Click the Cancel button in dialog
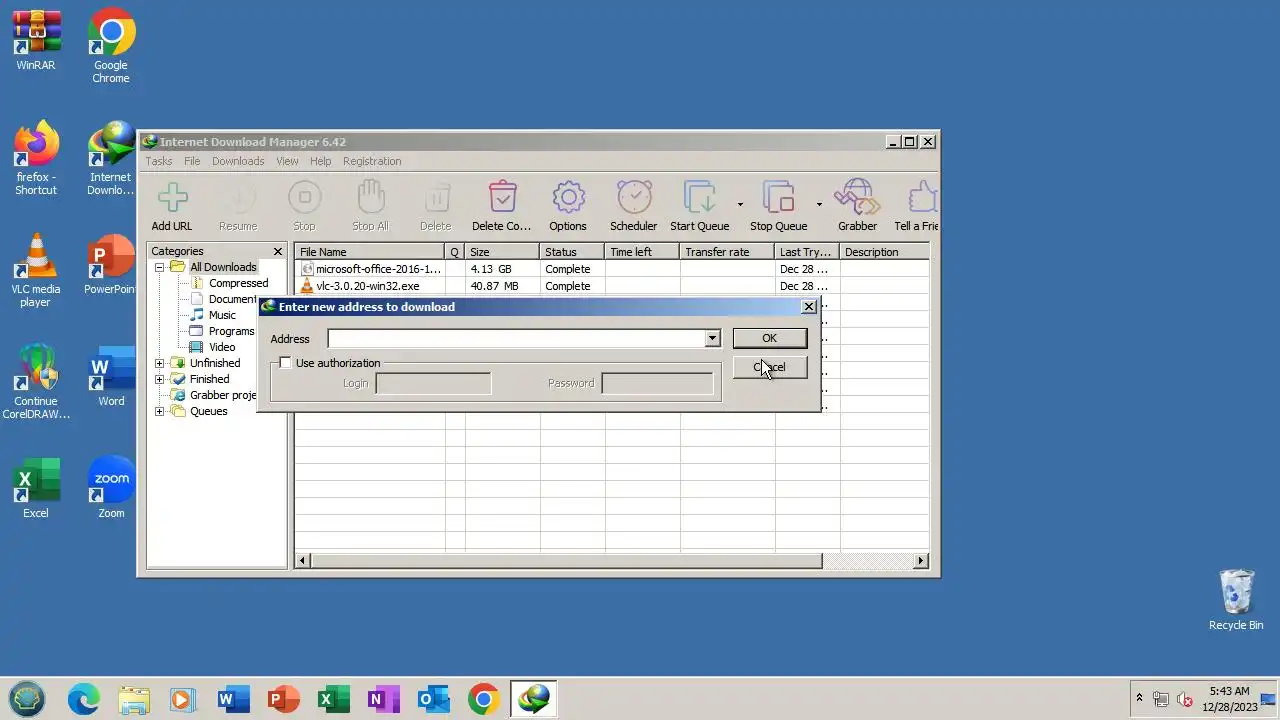The width and height of the screenshot is (1280, 720). 769,367
